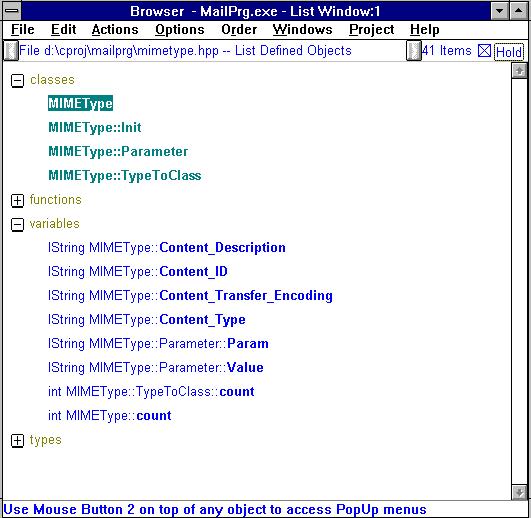Open the Project menu
This screenshot has width=531, height=518.
click(x=371, y=30)
